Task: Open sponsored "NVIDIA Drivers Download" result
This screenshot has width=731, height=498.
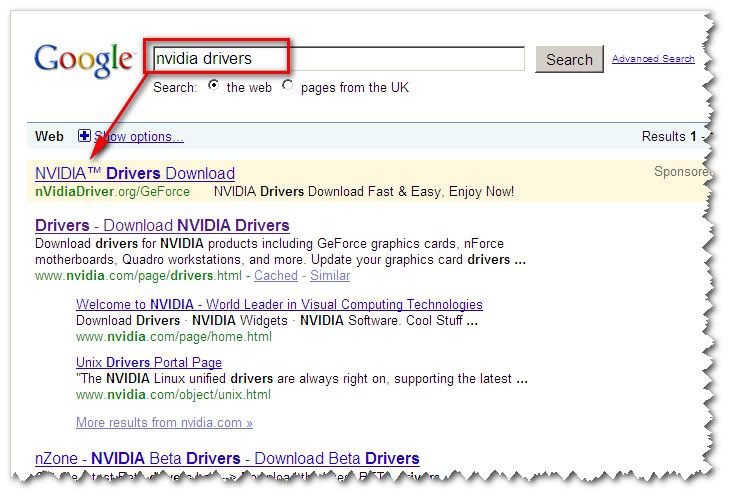Action: point(135,173)
